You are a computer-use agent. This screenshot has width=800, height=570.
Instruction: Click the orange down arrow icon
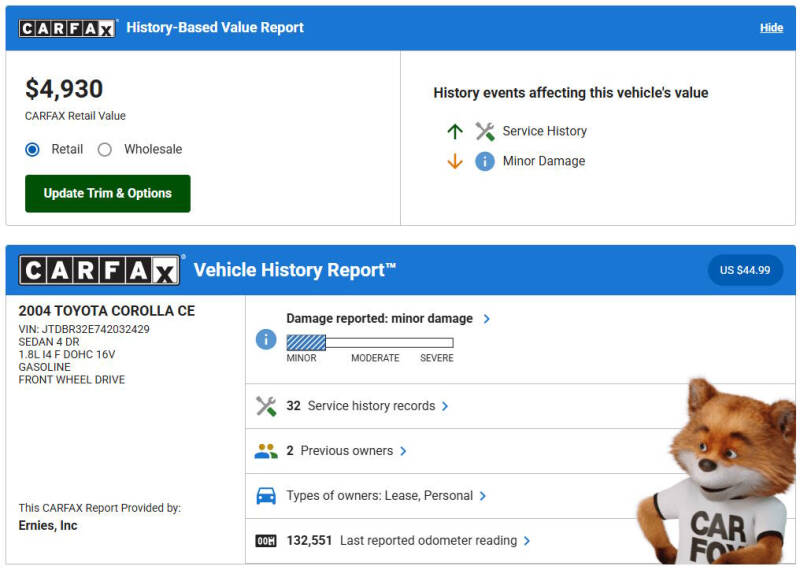pos(455,161)
